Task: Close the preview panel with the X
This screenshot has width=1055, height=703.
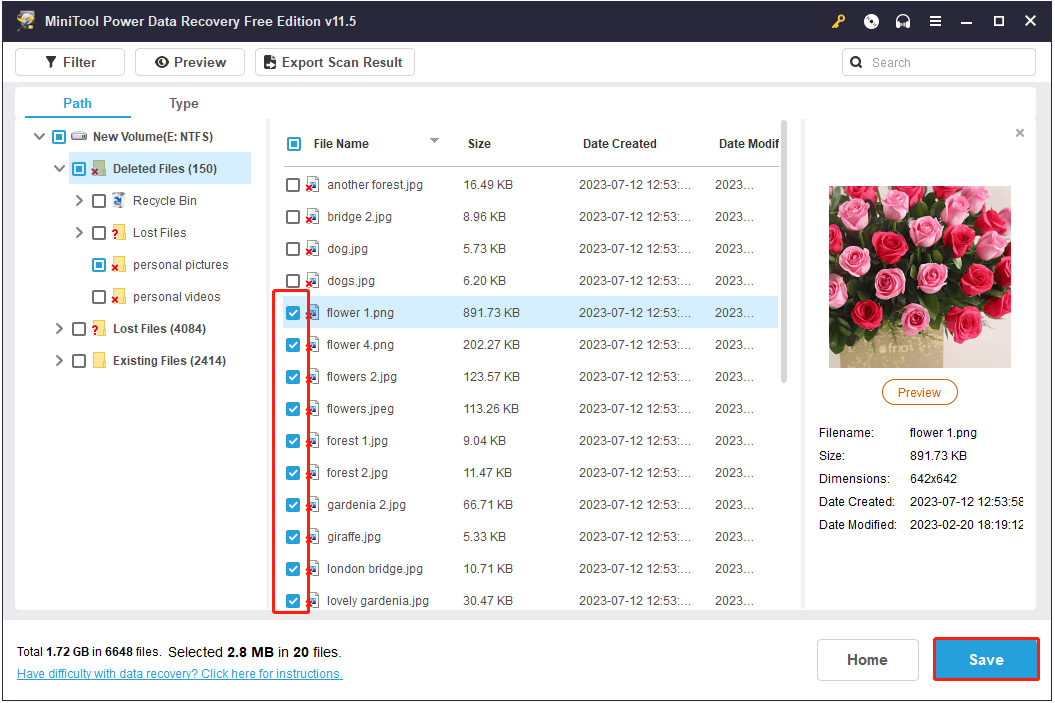Action: coord(1020,133)
